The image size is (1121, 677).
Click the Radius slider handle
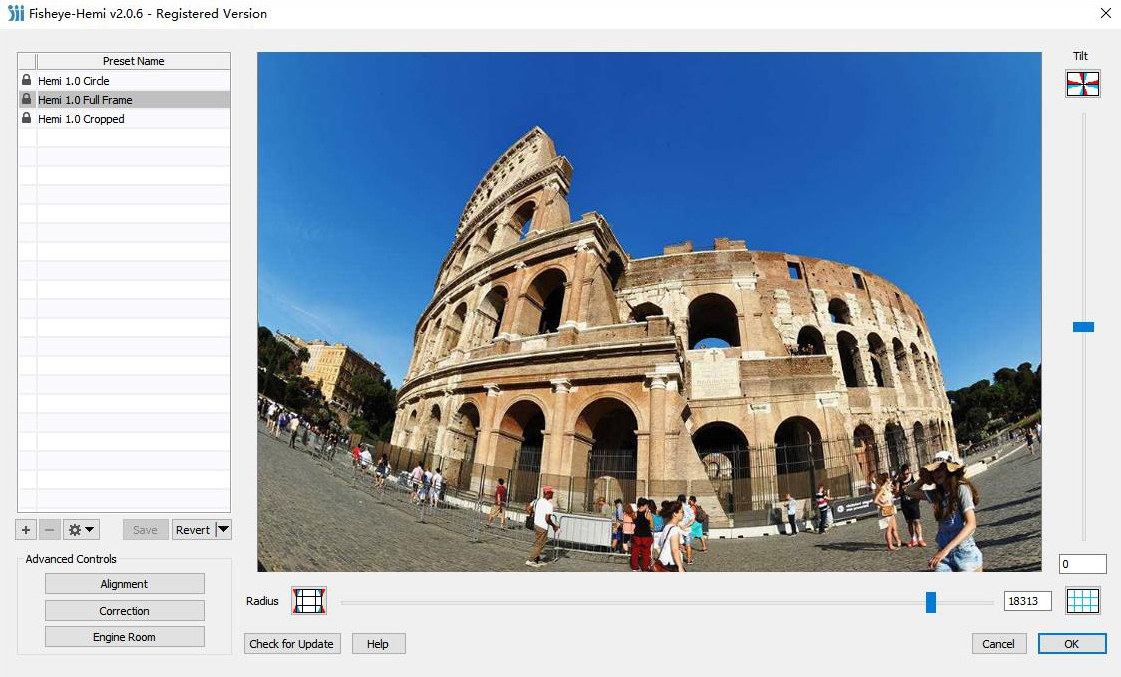931,602
